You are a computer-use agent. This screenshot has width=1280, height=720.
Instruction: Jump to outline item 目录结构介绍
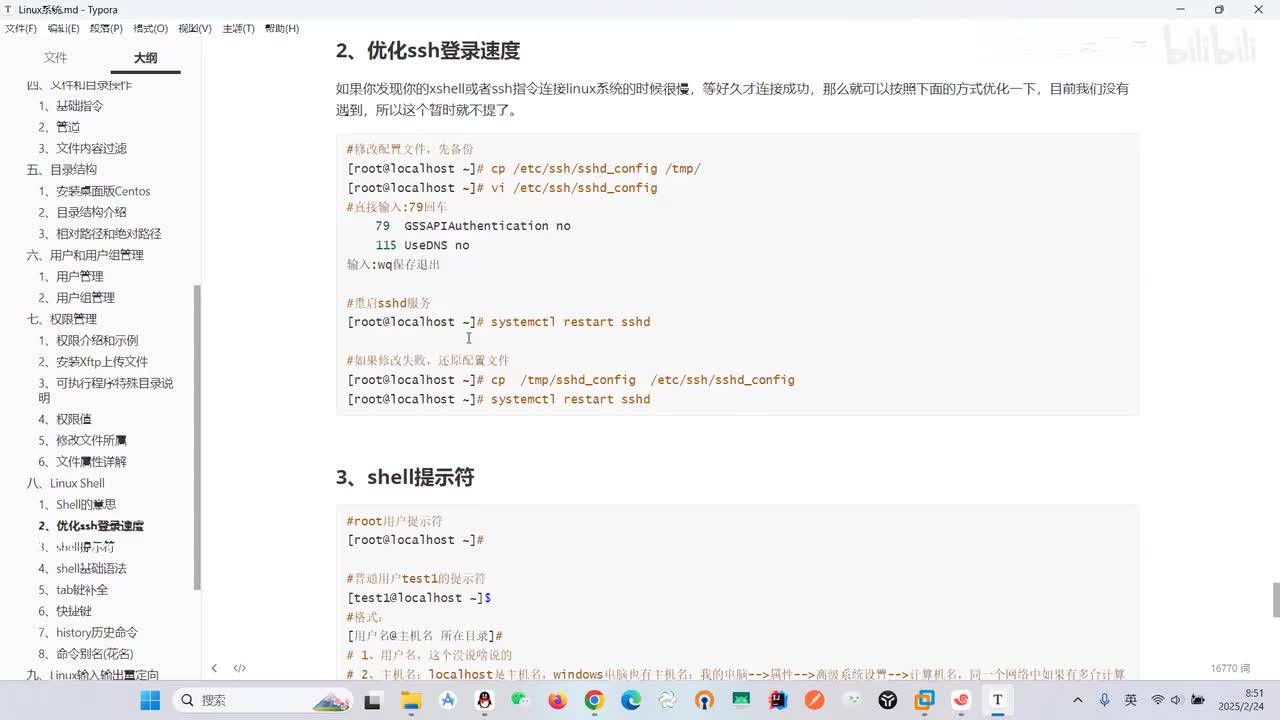tap(91, 212)
